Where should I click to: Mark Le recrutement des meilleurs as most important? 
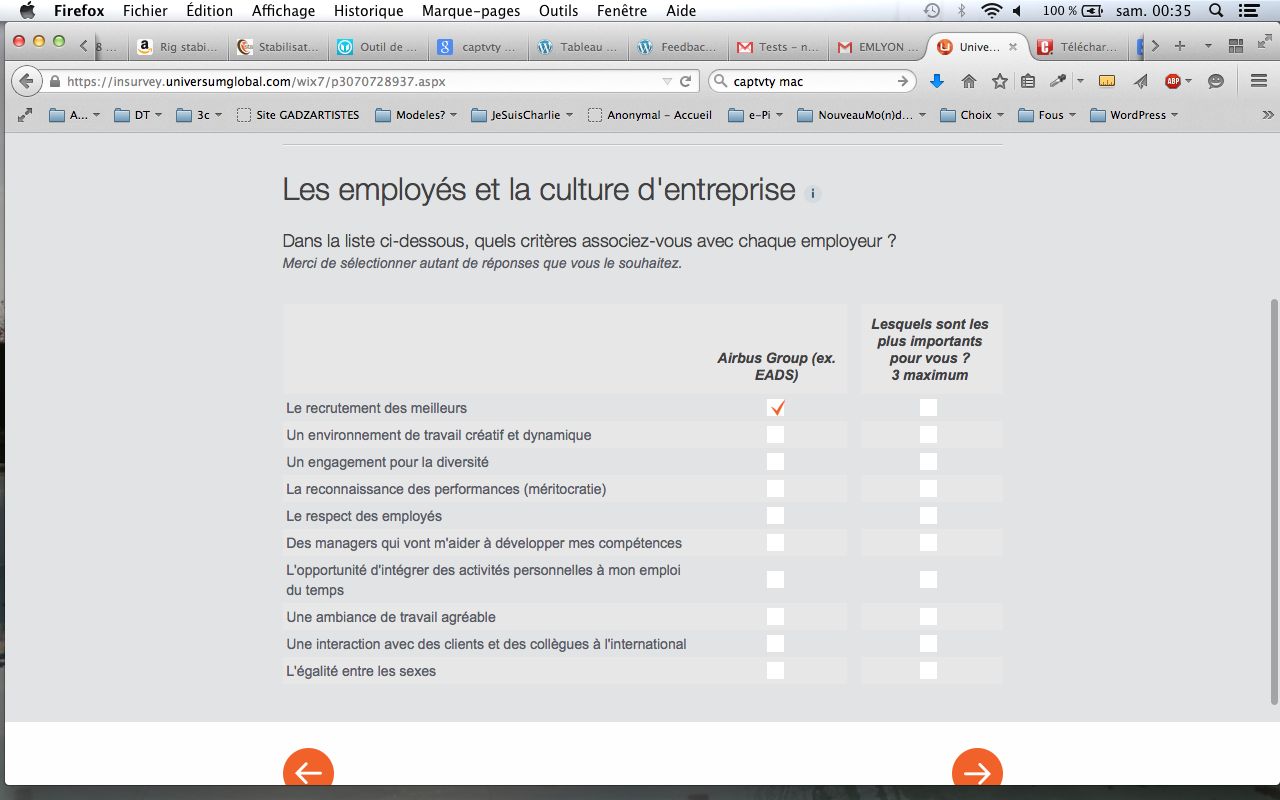(x=929, y=407)
